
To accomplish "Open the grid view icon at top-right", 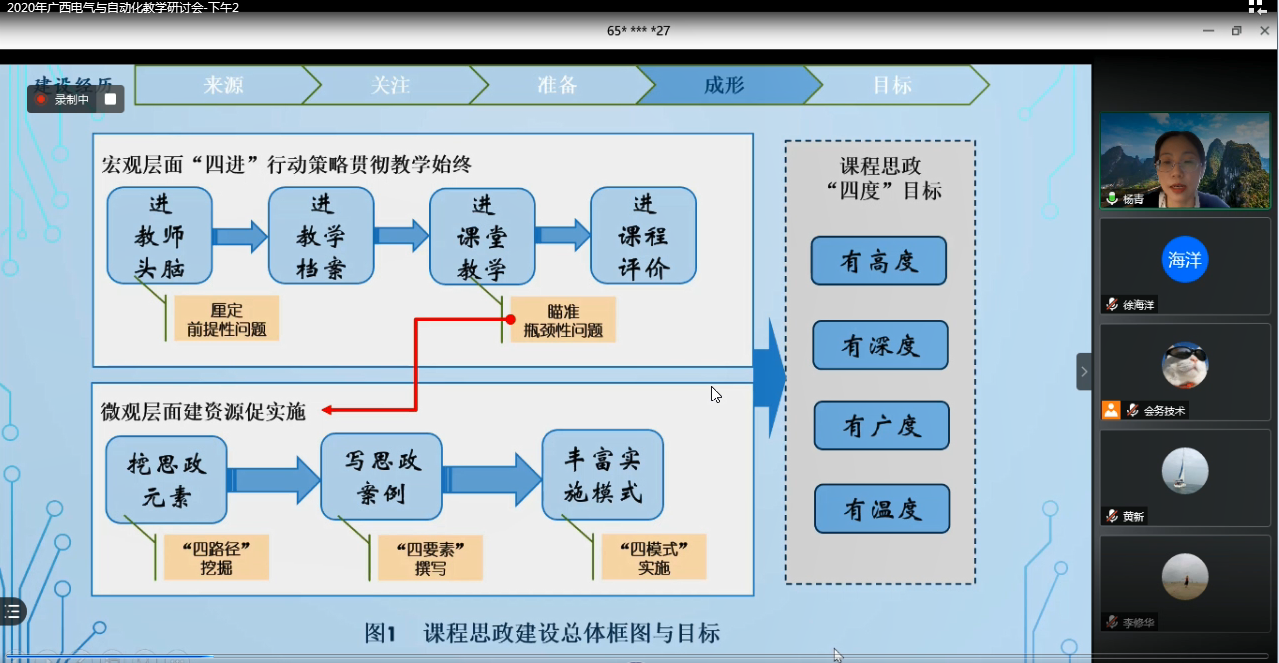I will pyautogui.click(x=1257, y=7).
